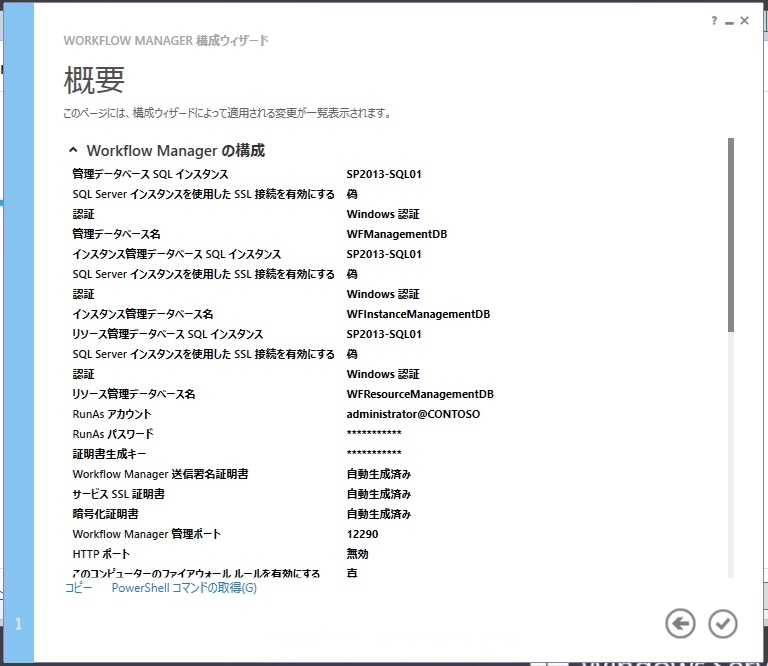Click 自動生成済み next to 暗号化証明書

point(379,514)
